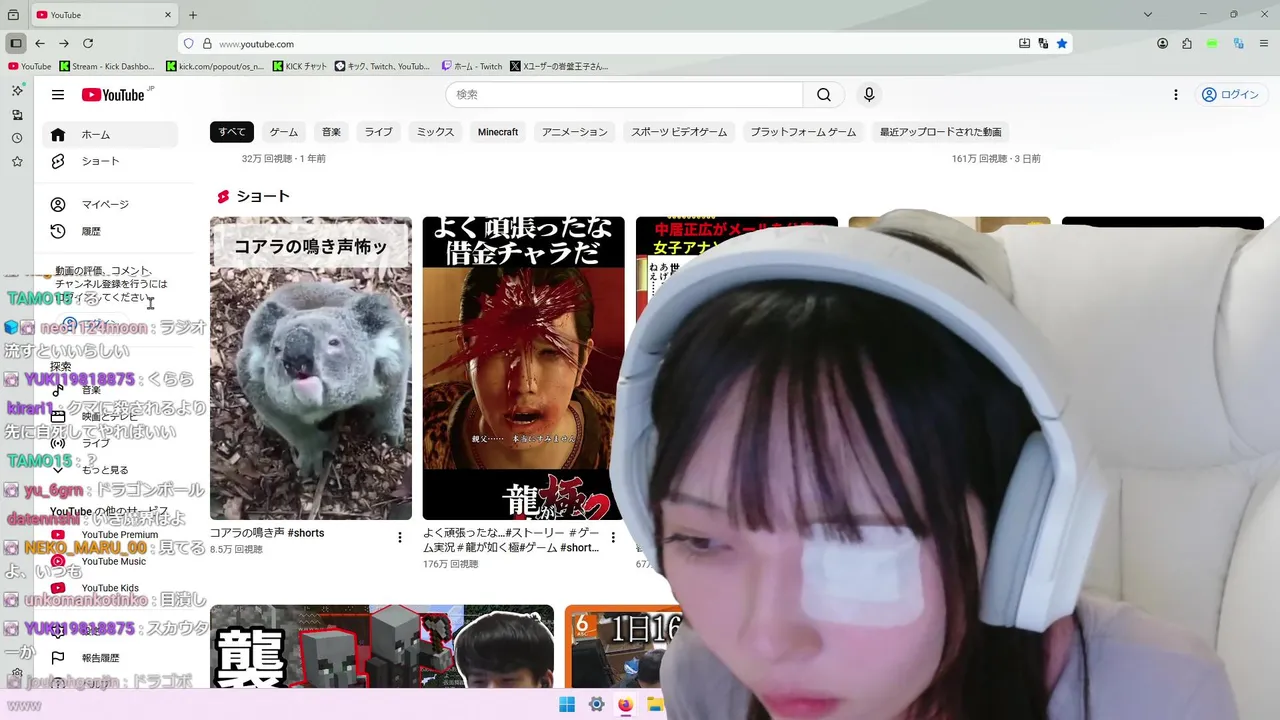Select the すべて filter chip

[x=232, y=132]
